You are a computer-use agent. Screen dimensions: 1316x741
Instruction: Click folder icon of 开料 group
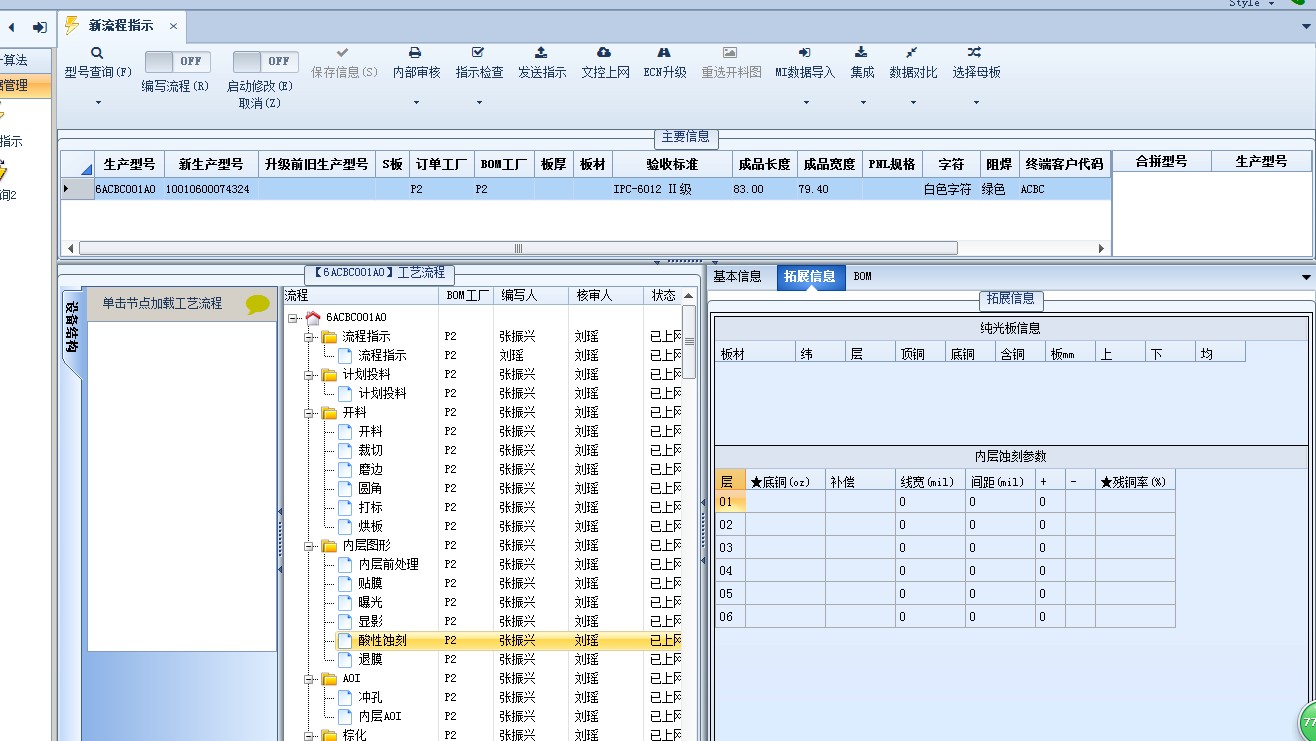329,413
